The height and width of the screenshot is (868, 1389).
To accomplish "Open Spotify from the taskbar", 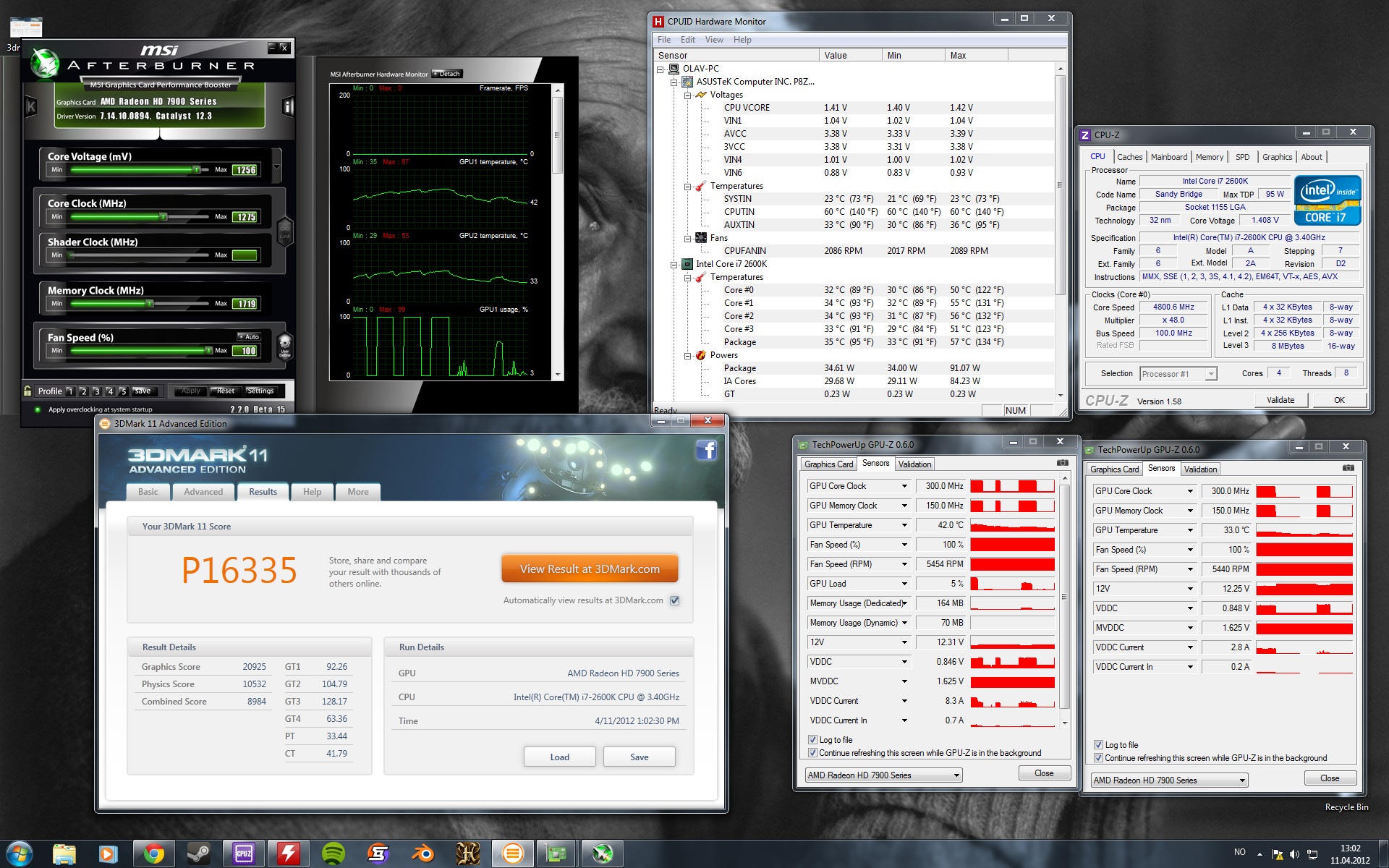I will 333,854.
